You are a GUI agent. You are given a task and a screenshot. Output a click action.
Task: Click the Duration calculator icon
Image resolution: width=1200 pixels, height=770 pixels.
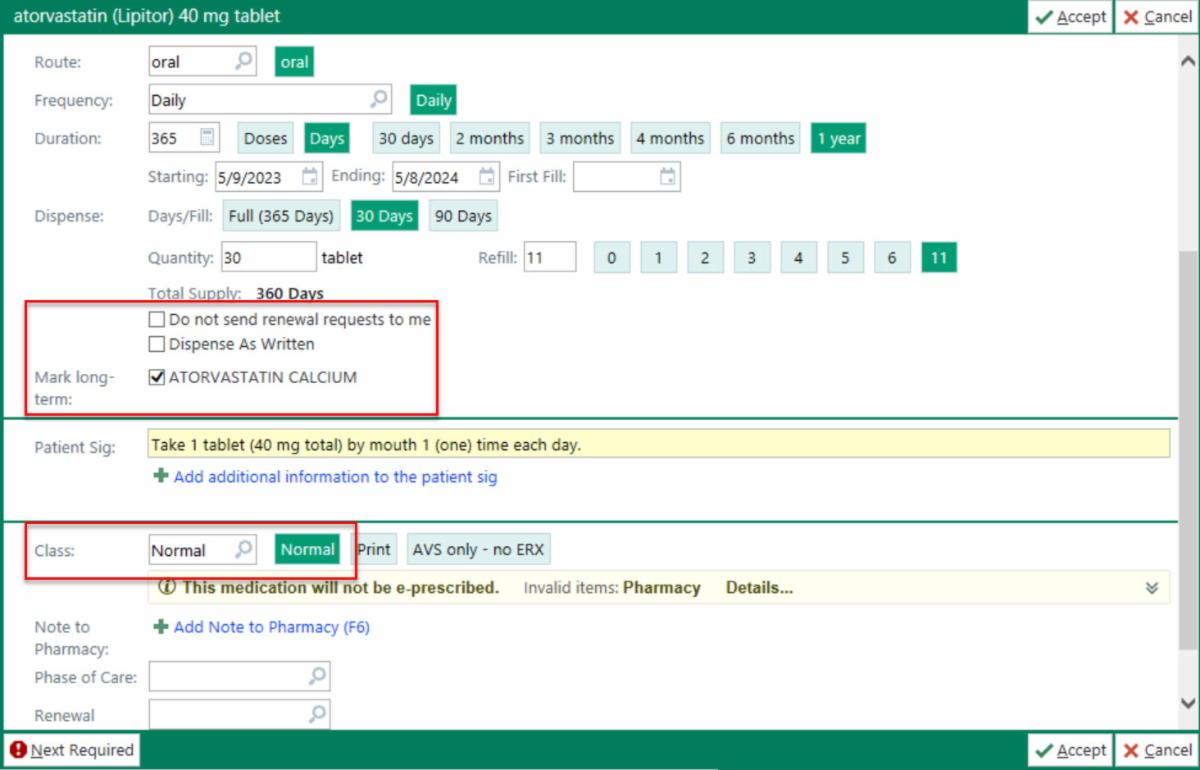coord(208,138)
